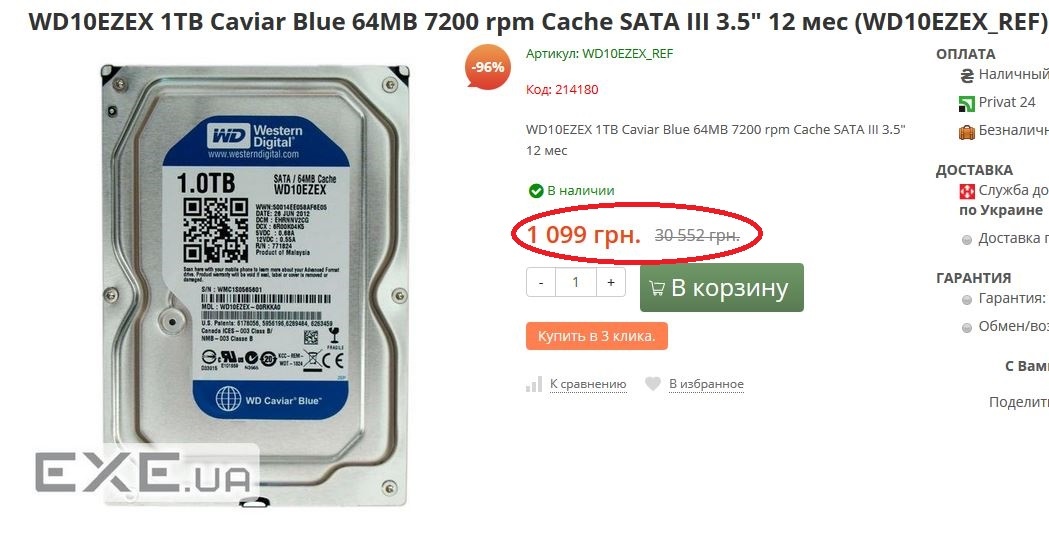
Task: Click the Western Digital hard drive photo
Action: click(x=255, y=284)
